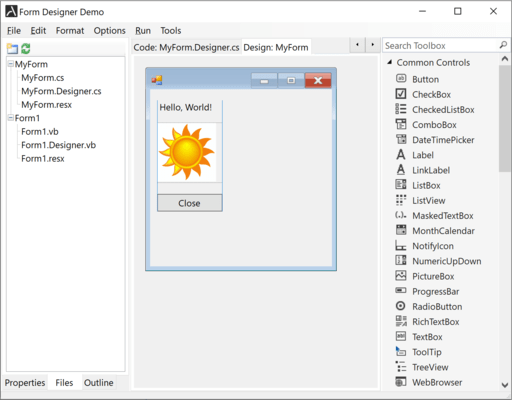Select the CheckBox control icon in toolbox
The image size is (512, 400).
[401, 94]
